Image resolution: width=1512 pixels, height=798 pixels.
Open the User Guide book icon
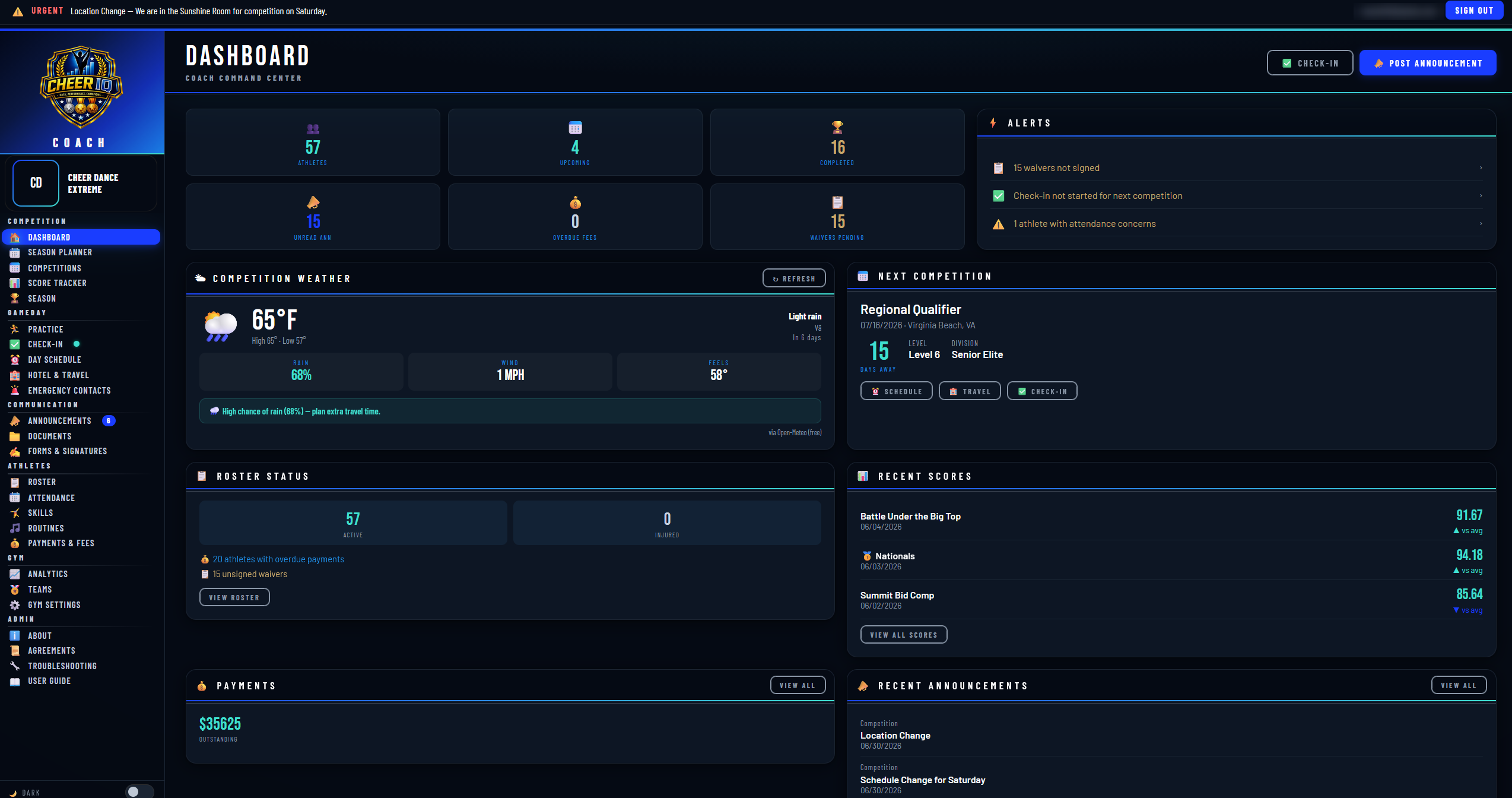(15, 682)
